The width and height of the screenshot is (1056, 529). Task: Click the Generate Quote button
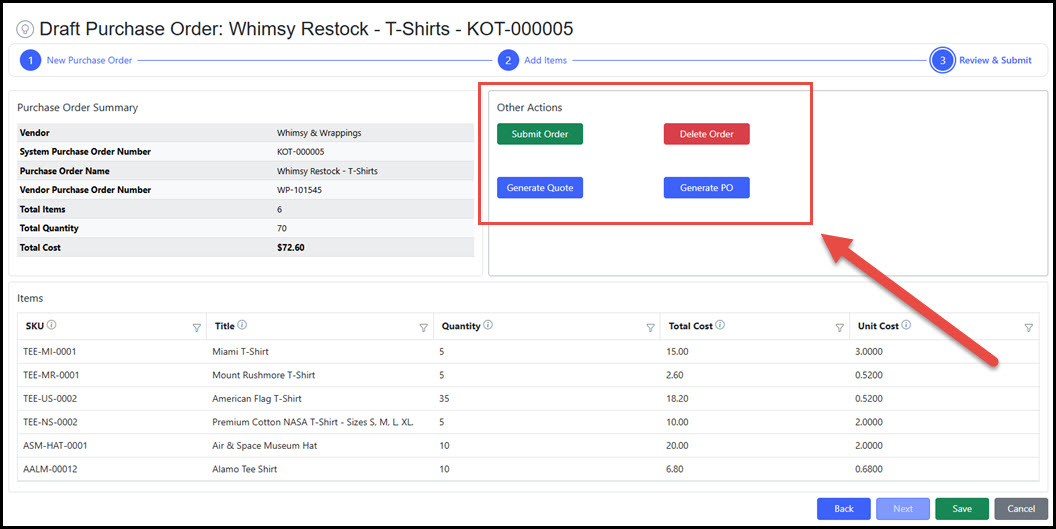[x=539, y=188]
